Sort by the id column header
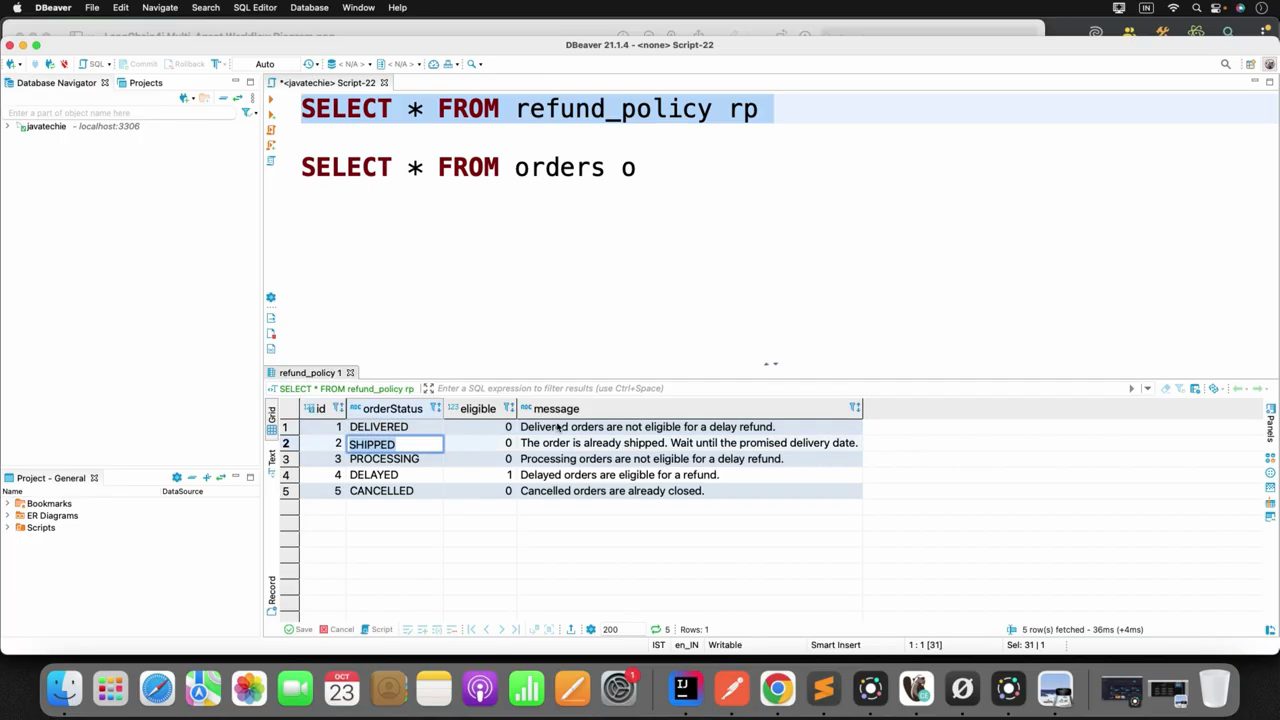This screenshot has width=1280, height=720. click(322, 408)
